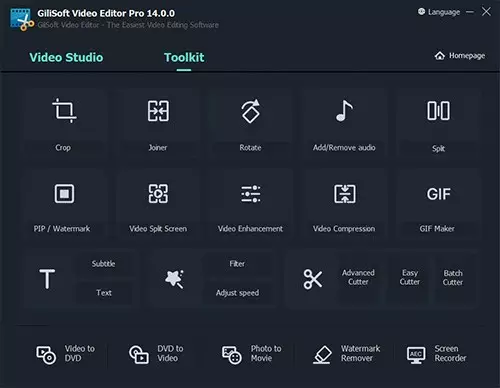500x388 pixels.
Task: Click the large T text icon
Action: (47, 279)
